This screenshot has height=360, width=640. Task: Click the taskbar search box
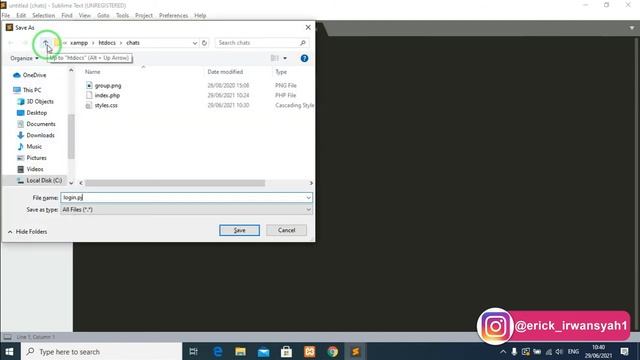click(103, 351)
